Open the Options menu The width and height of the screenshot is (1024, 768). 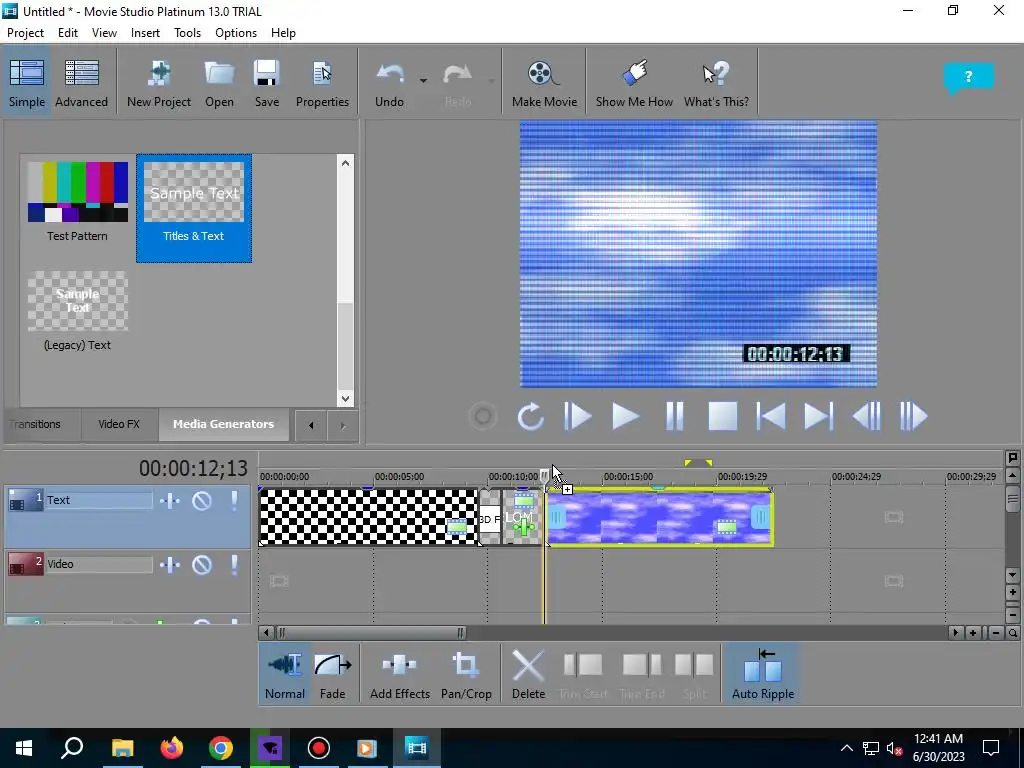[x=236, y=33]
